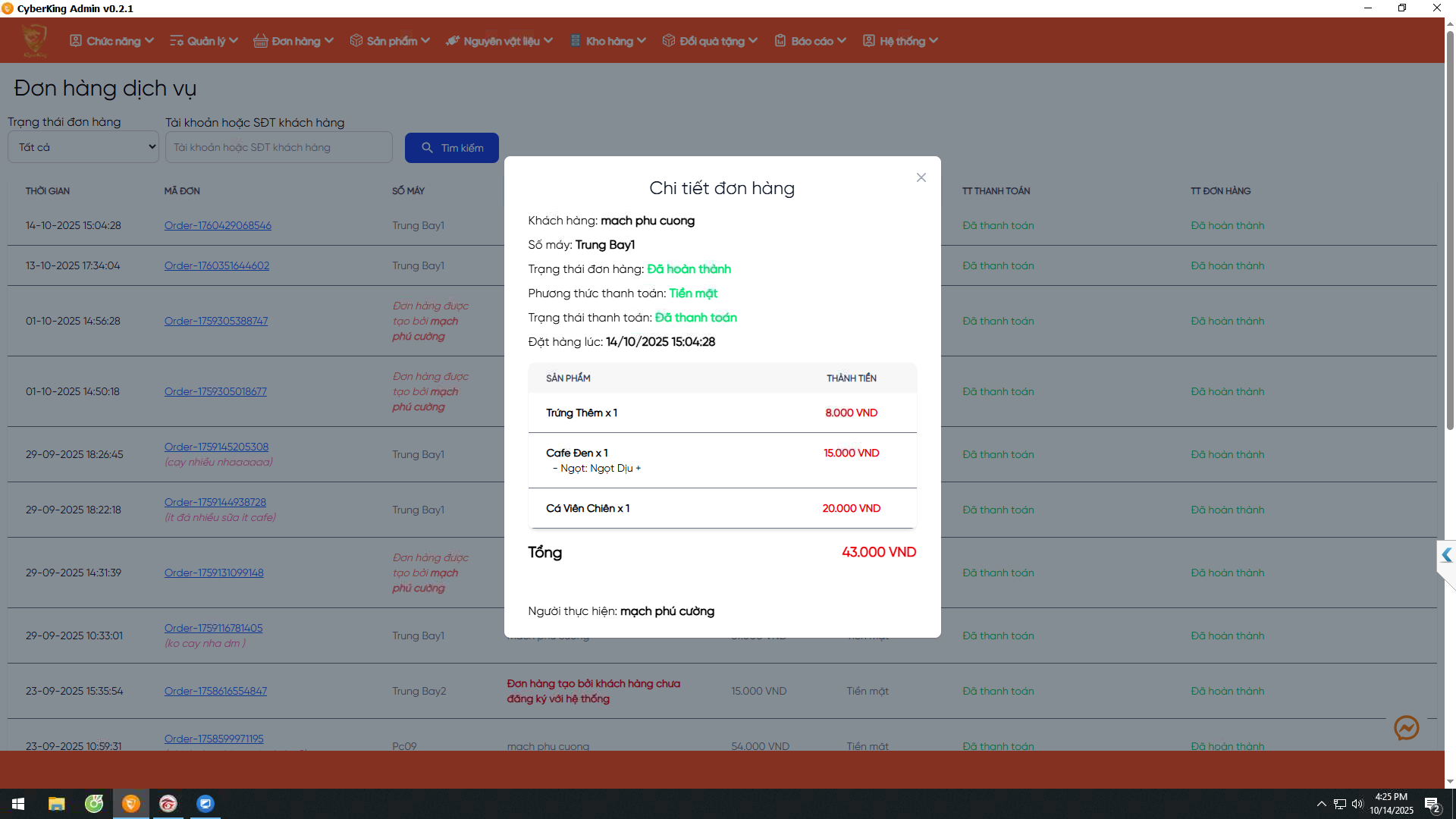Click the Tìm kiếm search button

(452, 148)
